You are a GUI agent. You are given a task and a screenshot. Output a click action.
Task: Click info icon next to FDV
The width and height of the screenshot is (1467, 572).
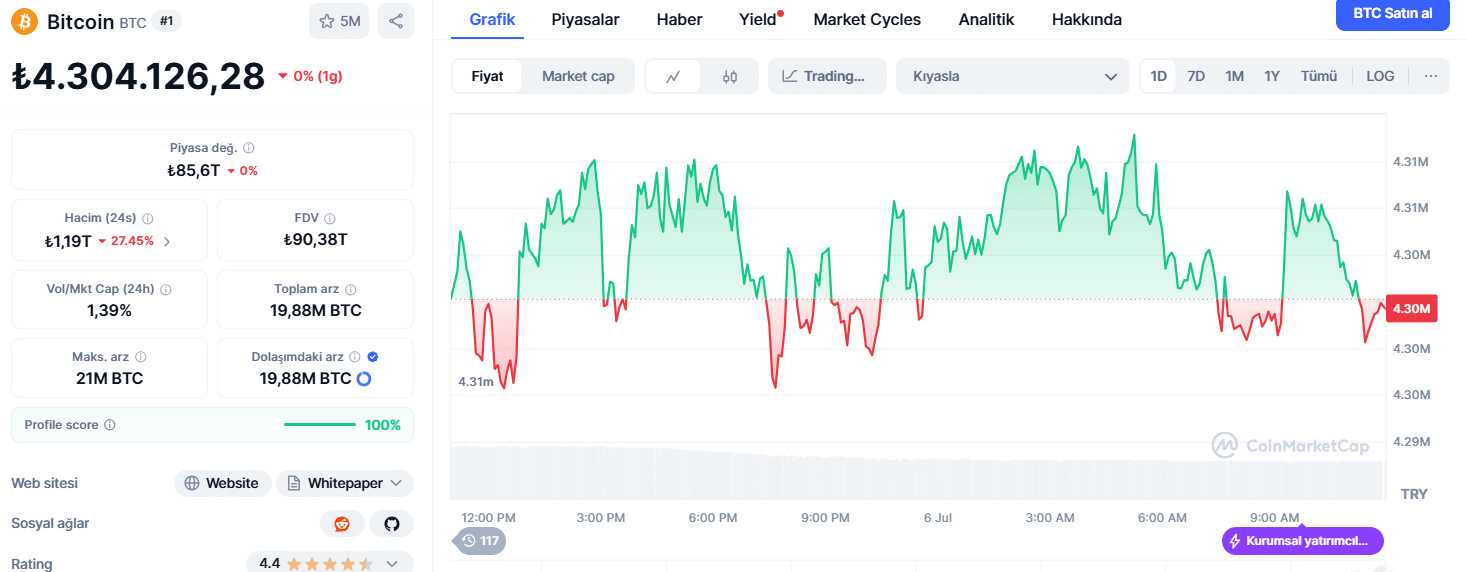[330, 218]
